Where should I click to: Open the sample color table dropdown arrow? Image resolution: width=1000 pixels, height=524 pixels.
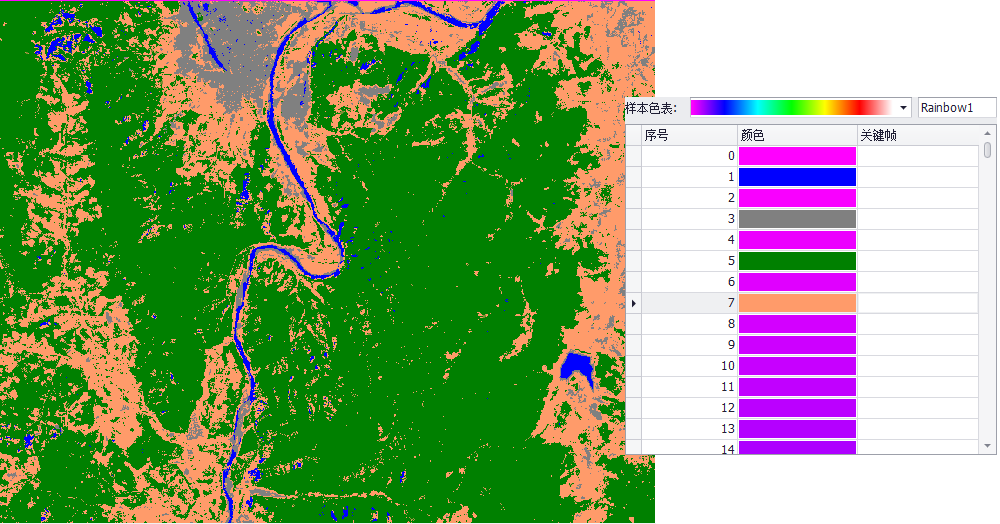(x=904, y=108)
